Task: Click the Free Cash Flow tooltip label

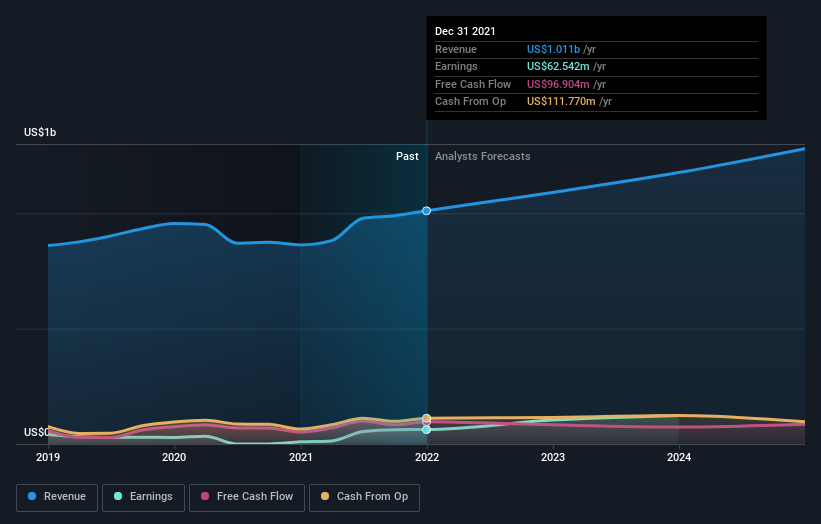Action: pos(473,84)
